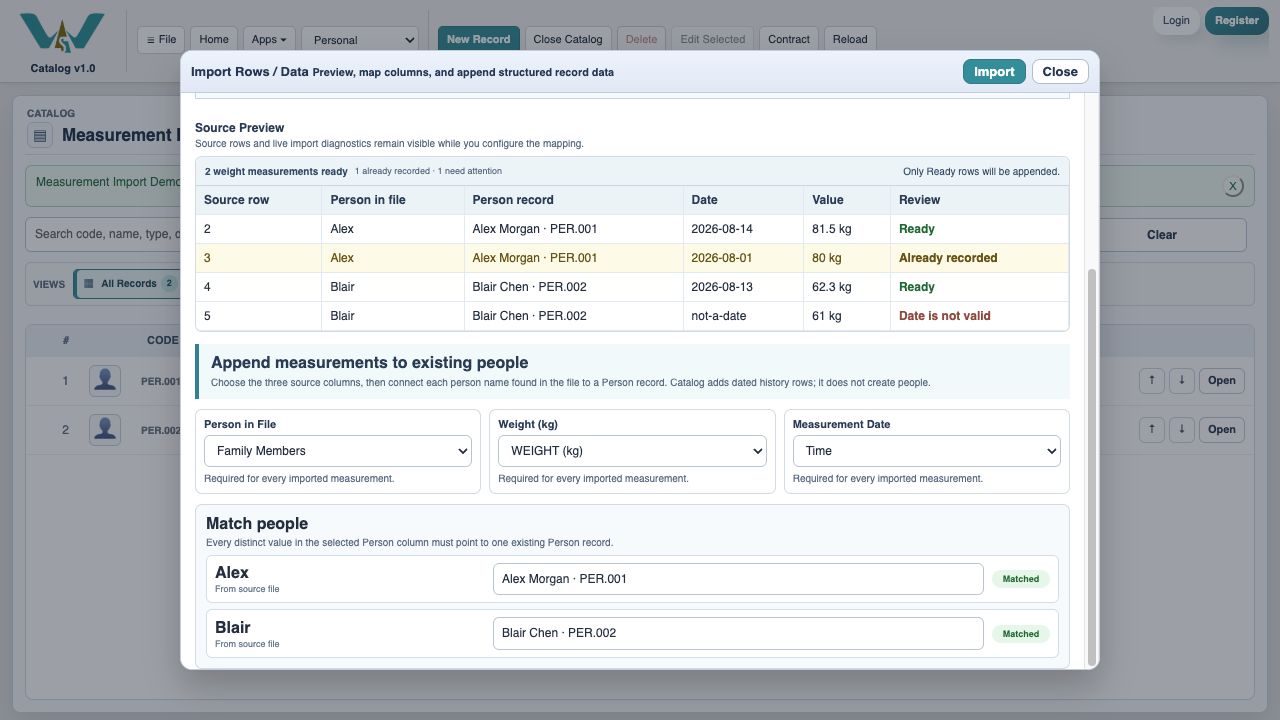Open the Measurement Date column dropdown
Viewport: 1280px width, 720px height.
pyautogui.click(x=926, y=451)
